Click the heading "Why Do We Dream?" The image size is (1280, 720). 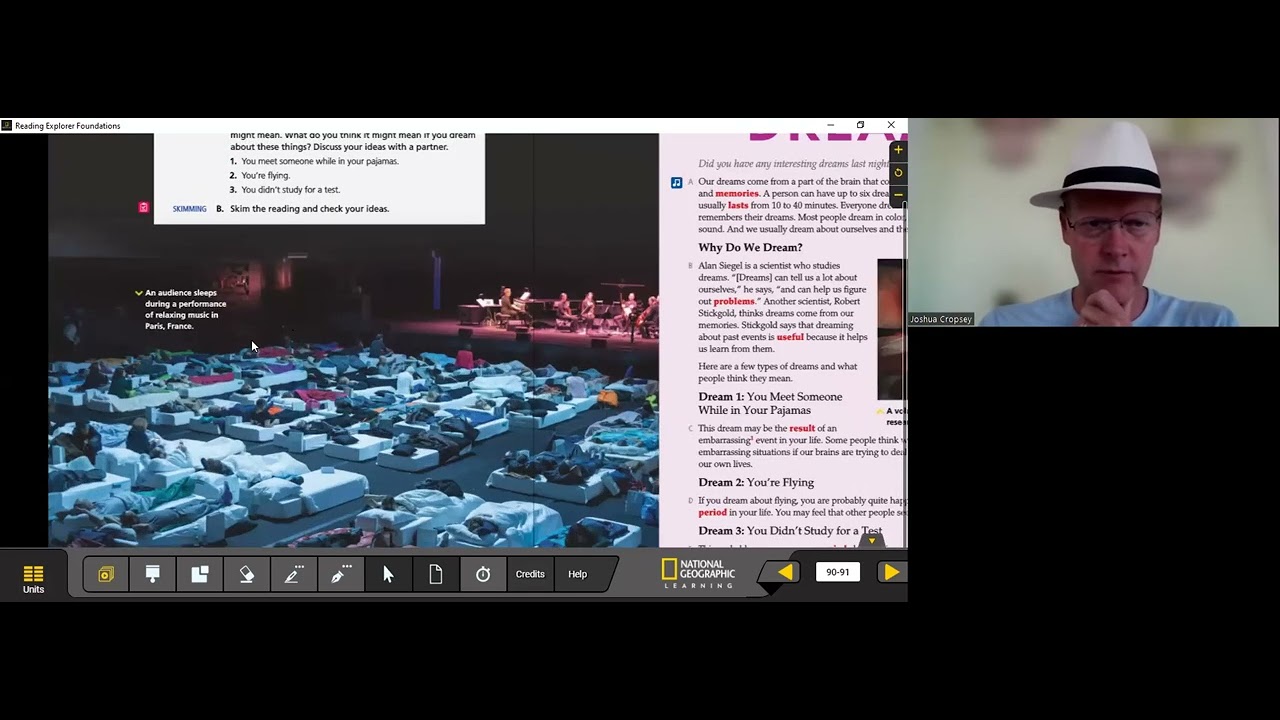pyautogui.click(x=750, y=247)
